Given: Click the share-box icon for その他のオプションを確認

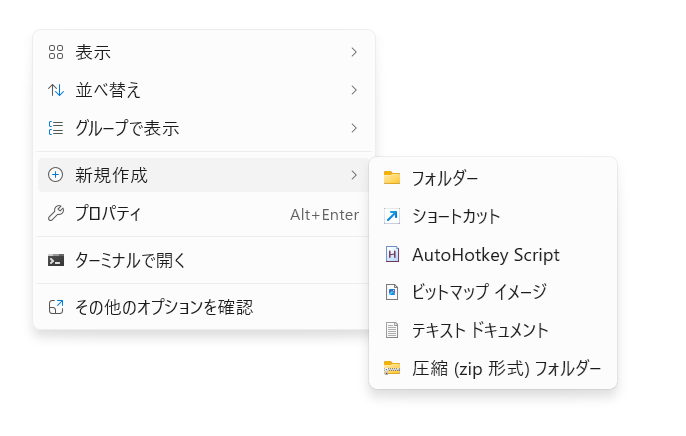Looking at the screenshot, I should tap(56, 307).
